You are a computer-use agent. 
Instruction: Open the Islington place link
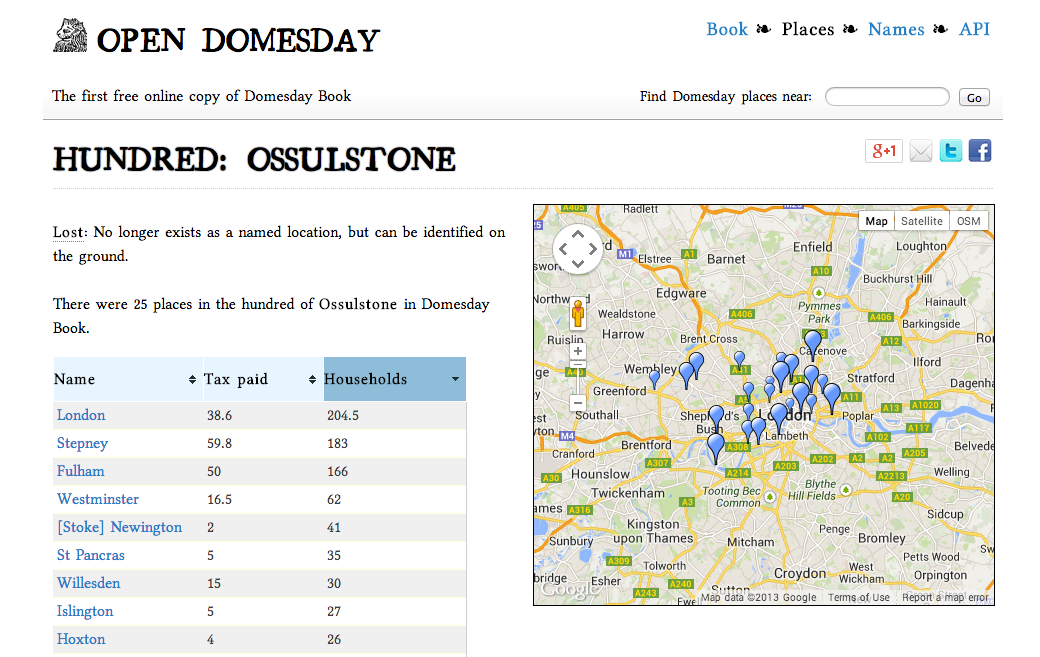pyautogui.click(x=85, y=611)
